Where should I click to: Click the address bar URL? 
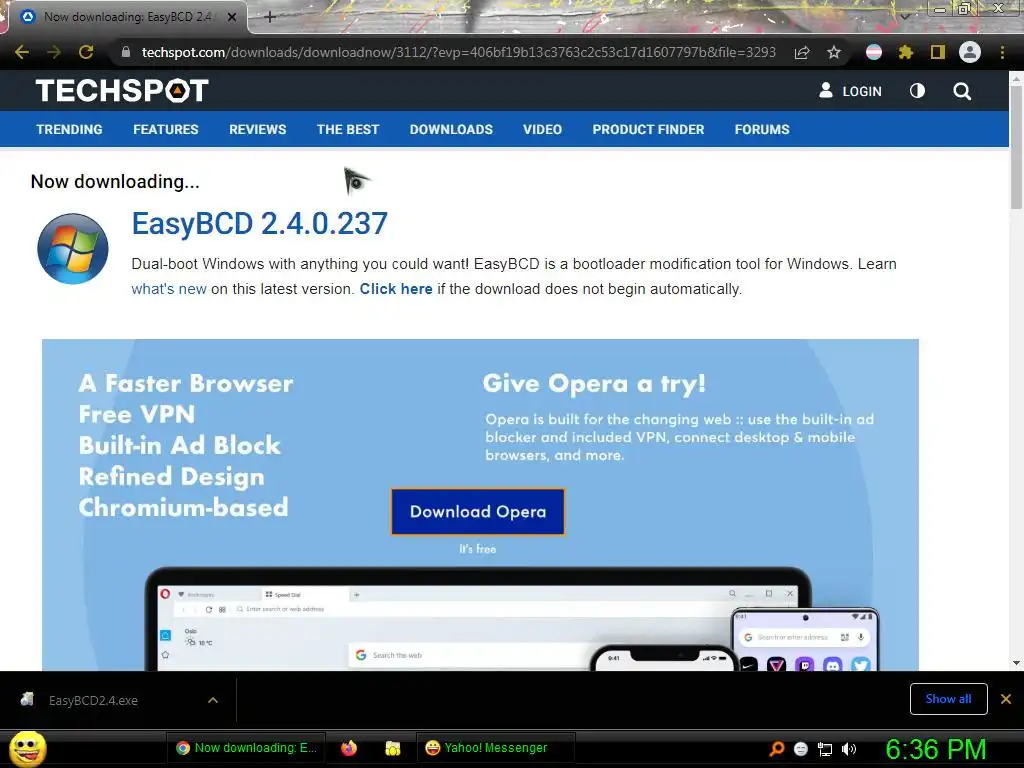(458, 52)
